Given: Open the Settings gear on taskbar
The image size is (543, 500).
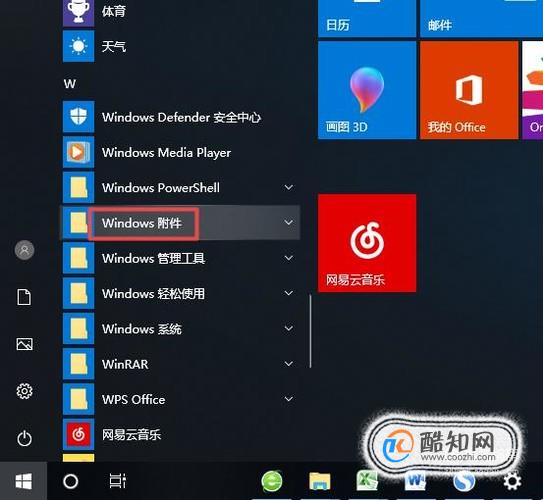Looking at the screenshot, I should [x=512, y=481].
